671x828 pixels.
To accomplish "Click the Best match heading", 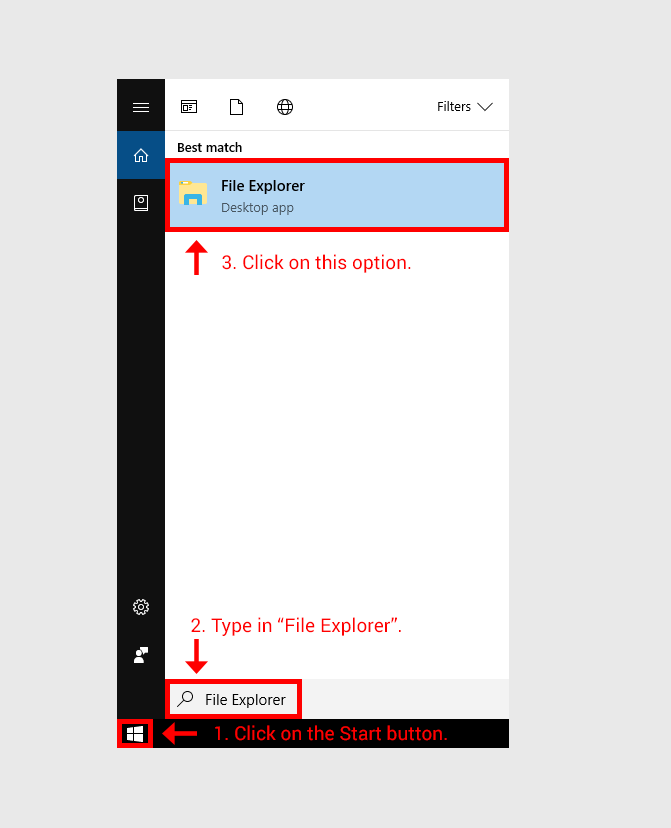I will [x=210, y=147].
